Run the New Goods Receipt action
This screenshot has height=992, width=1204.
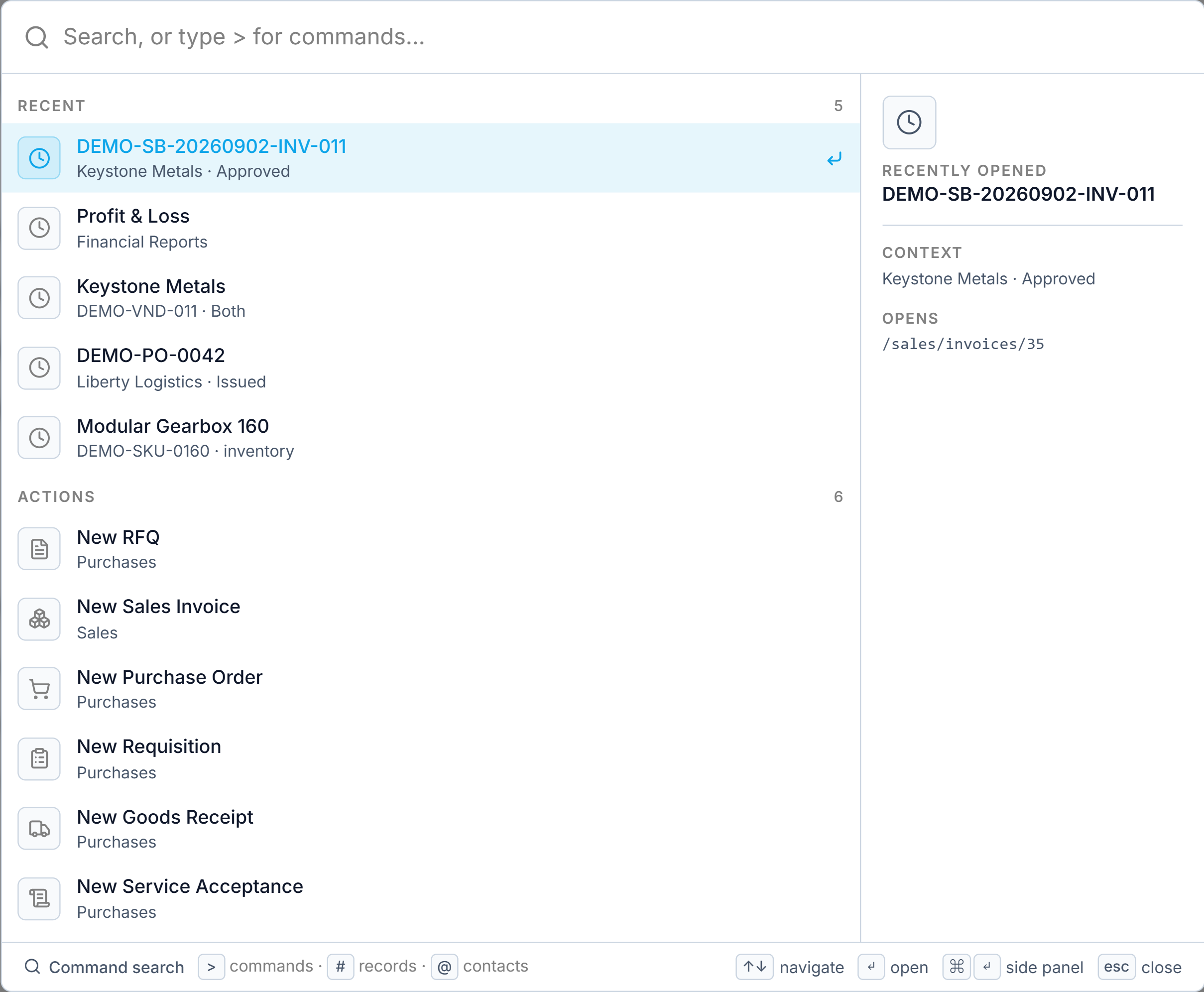(430, 829)
